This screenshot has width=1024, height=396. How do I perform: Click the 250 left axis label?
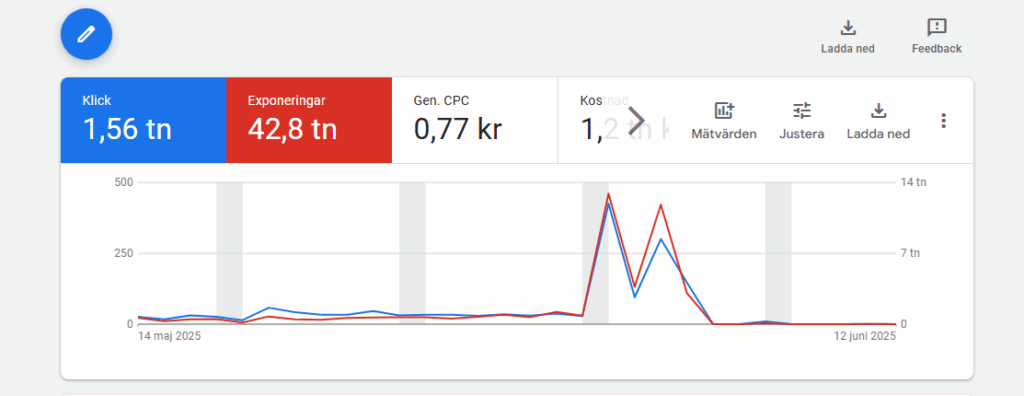point(124,253)
